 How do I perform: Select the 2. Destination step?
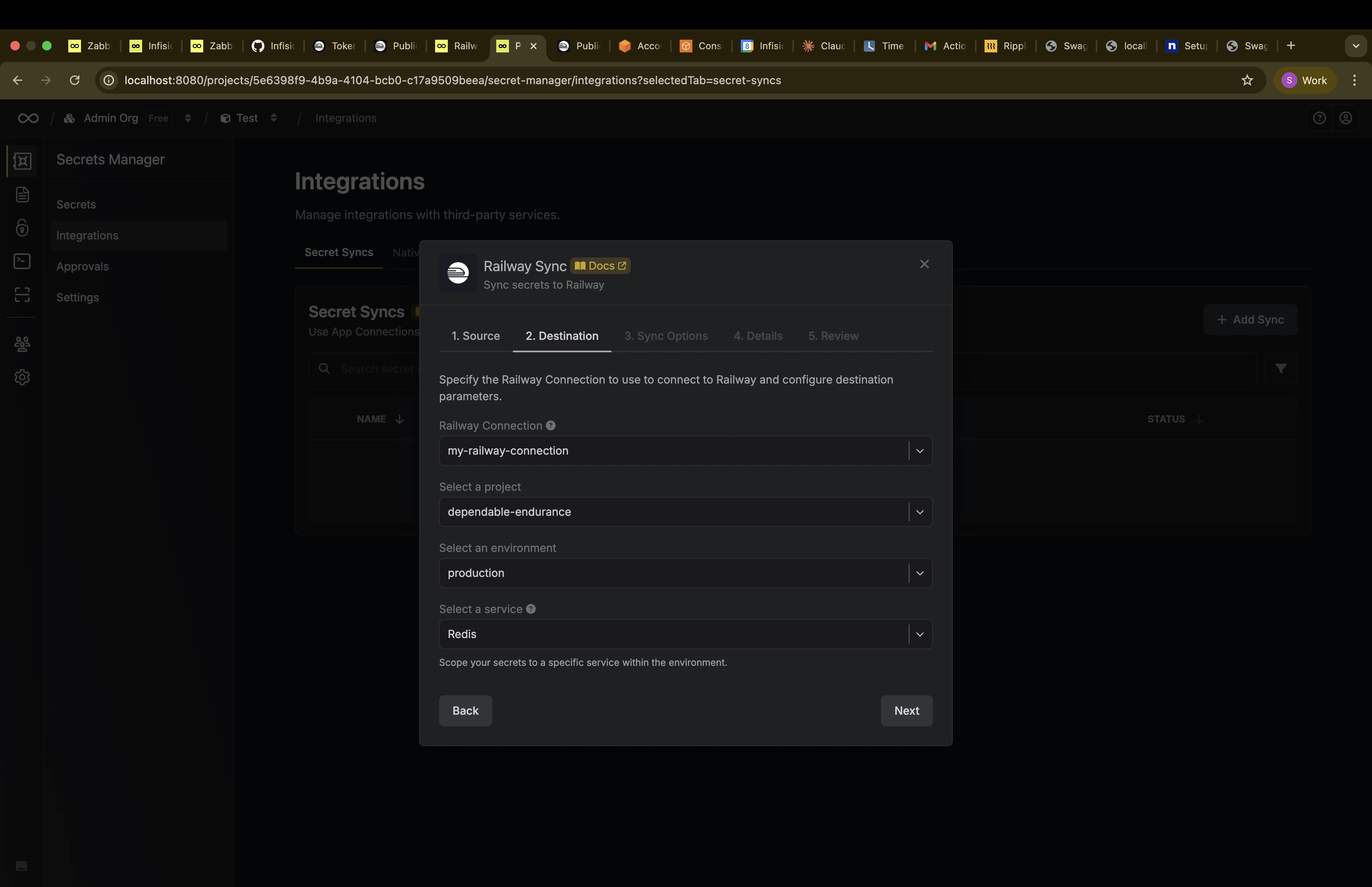(562, 336)
